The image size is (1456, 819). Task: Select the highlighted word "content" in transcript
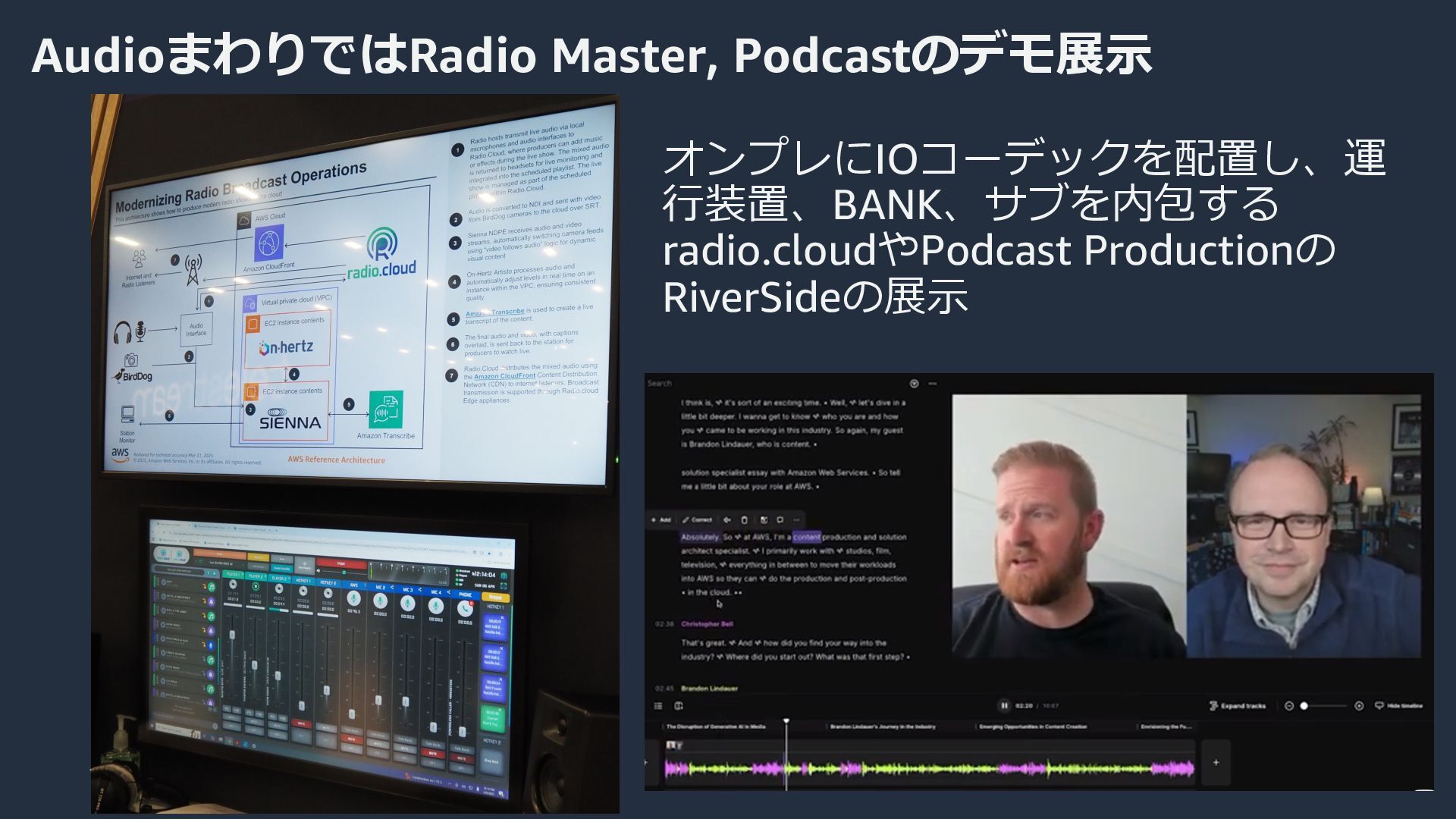tap(807, 537)
